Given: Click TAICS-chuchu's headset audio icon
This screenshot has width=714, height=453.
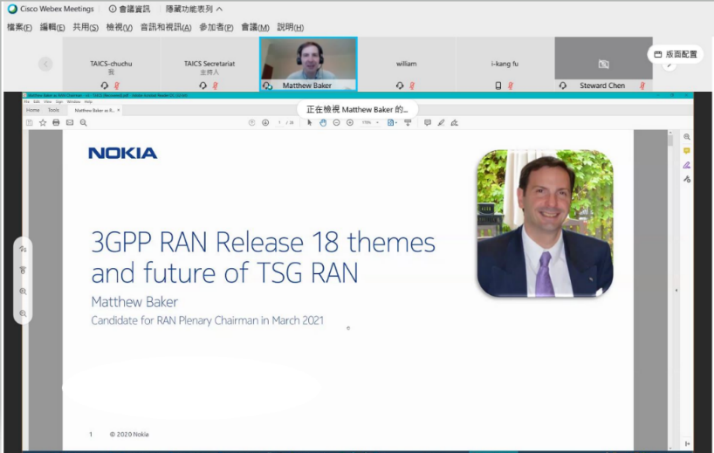Looking at the screenshot, I should click(104, 86).
